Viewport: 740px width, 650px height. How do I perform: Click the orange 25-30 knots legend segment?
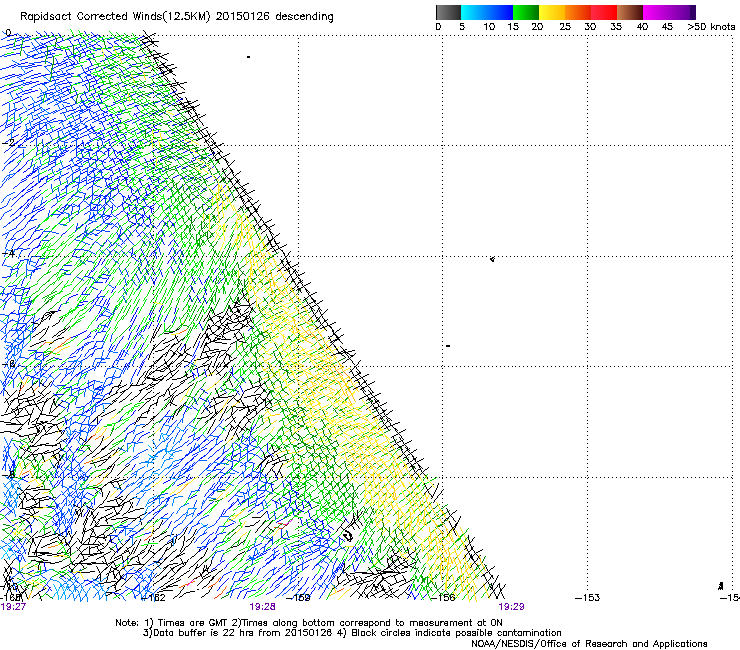578,12
